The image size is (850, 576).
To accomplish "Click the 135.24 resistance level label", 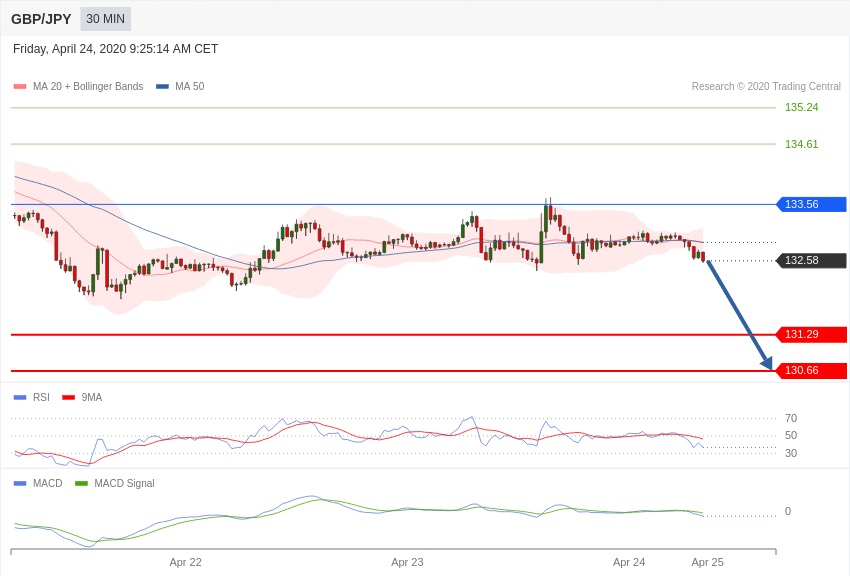I will point(801,107).
